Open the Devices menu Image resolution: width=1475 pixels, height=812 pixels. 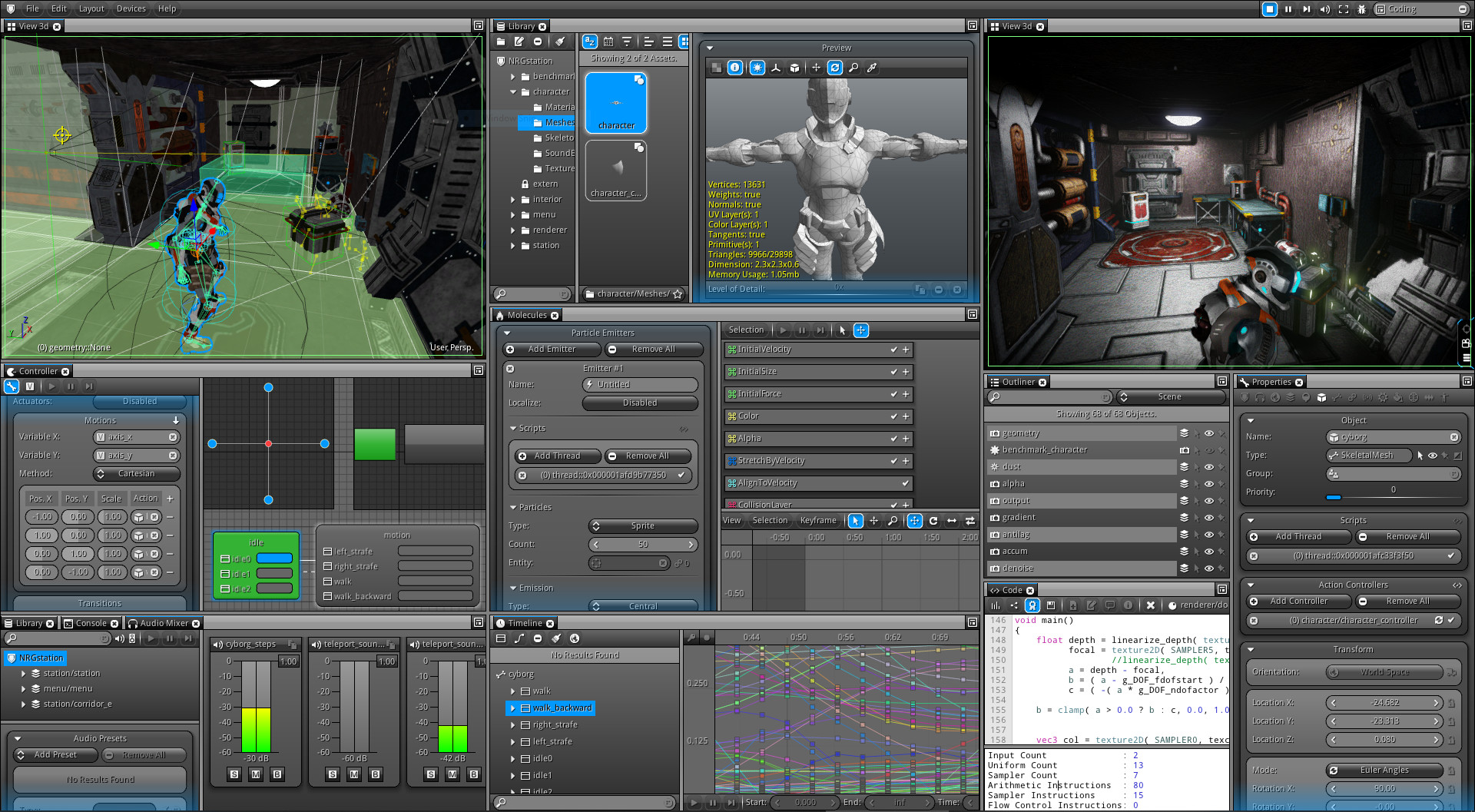[131, 8]
